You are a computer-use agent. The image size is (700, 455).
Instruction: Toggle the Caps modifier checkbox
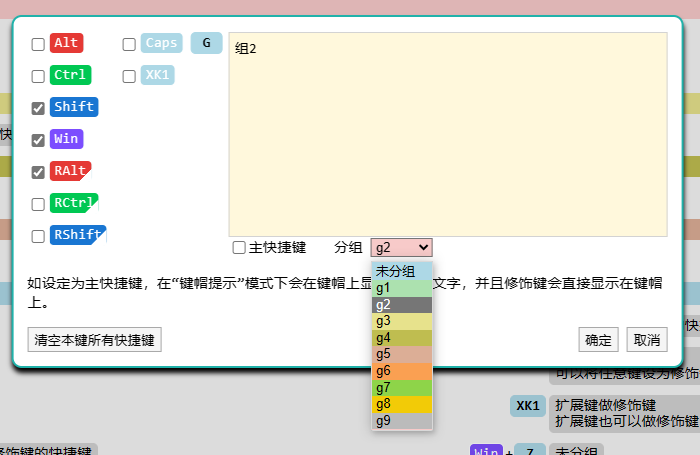pyautogui.click(x=130, y=44)
